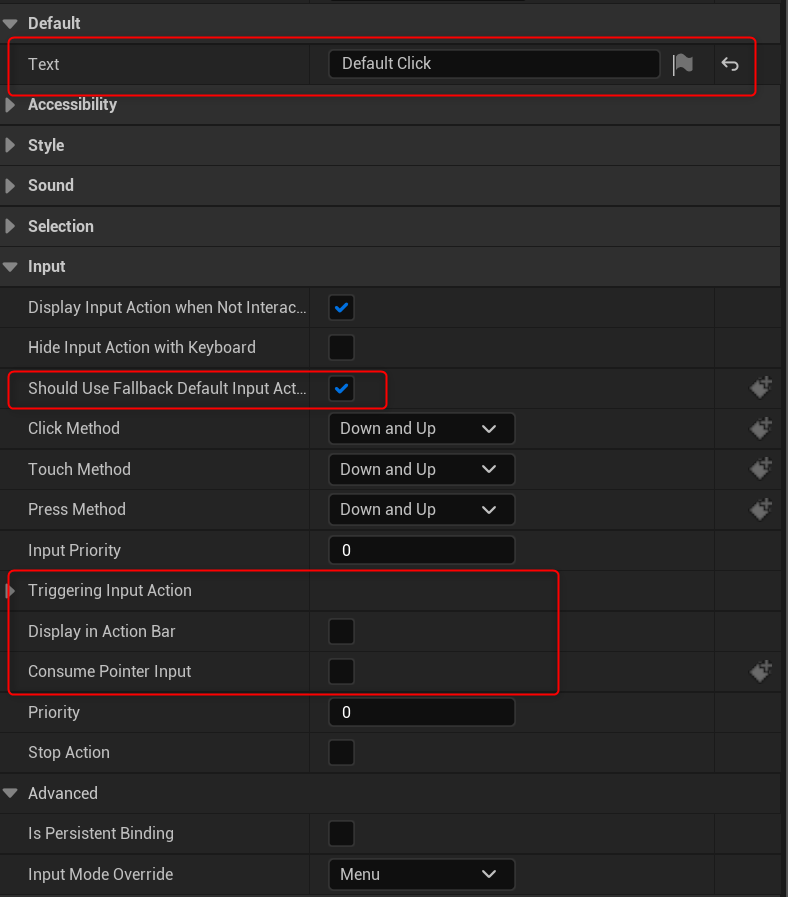This screenshot has height=897, width=788.
Task: Open binding icon for Should Use Fallback
Action: [x=761, y=388]
